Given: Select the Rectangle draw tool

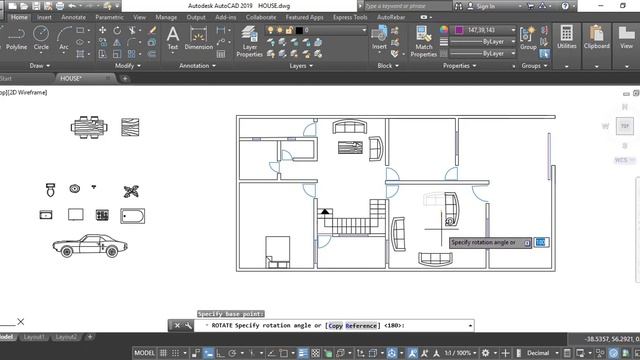Looking at the screenshot, I should point(80,30).
